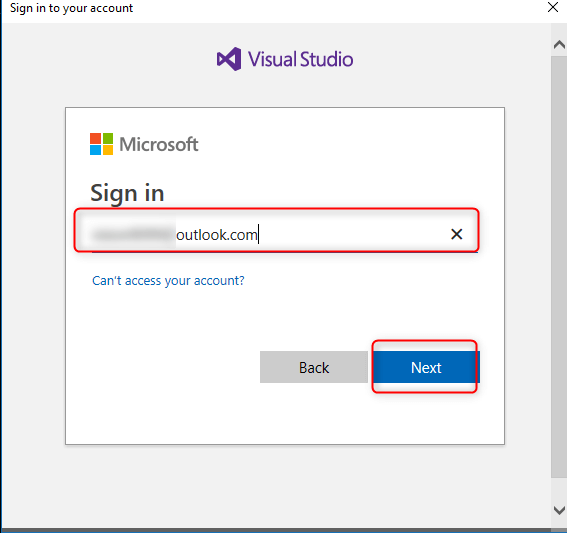
Task: Focus the email address input field
Action: tap(285, 234)
